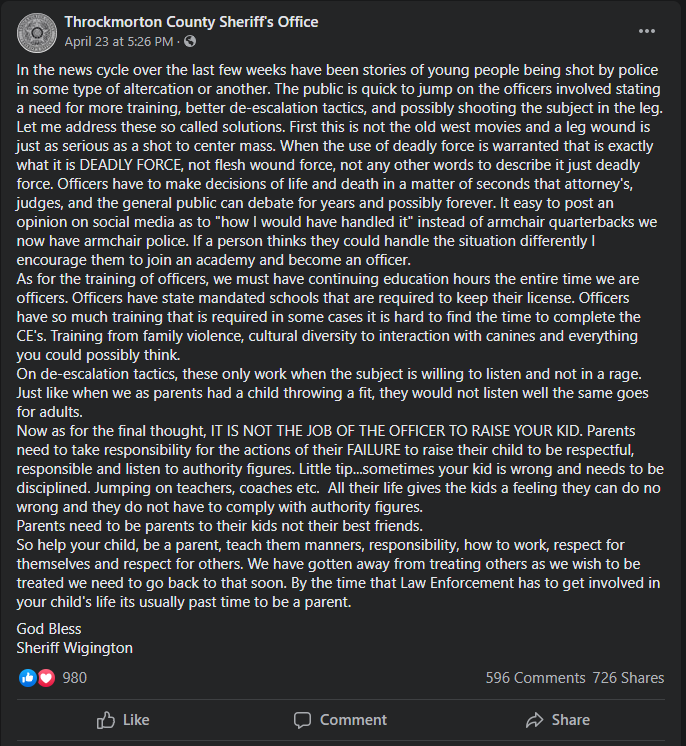Image resolution: width=686 pixels, height=746 pixels.
Task: Click the God Bless closing line
Action: [x=49, y=629]
